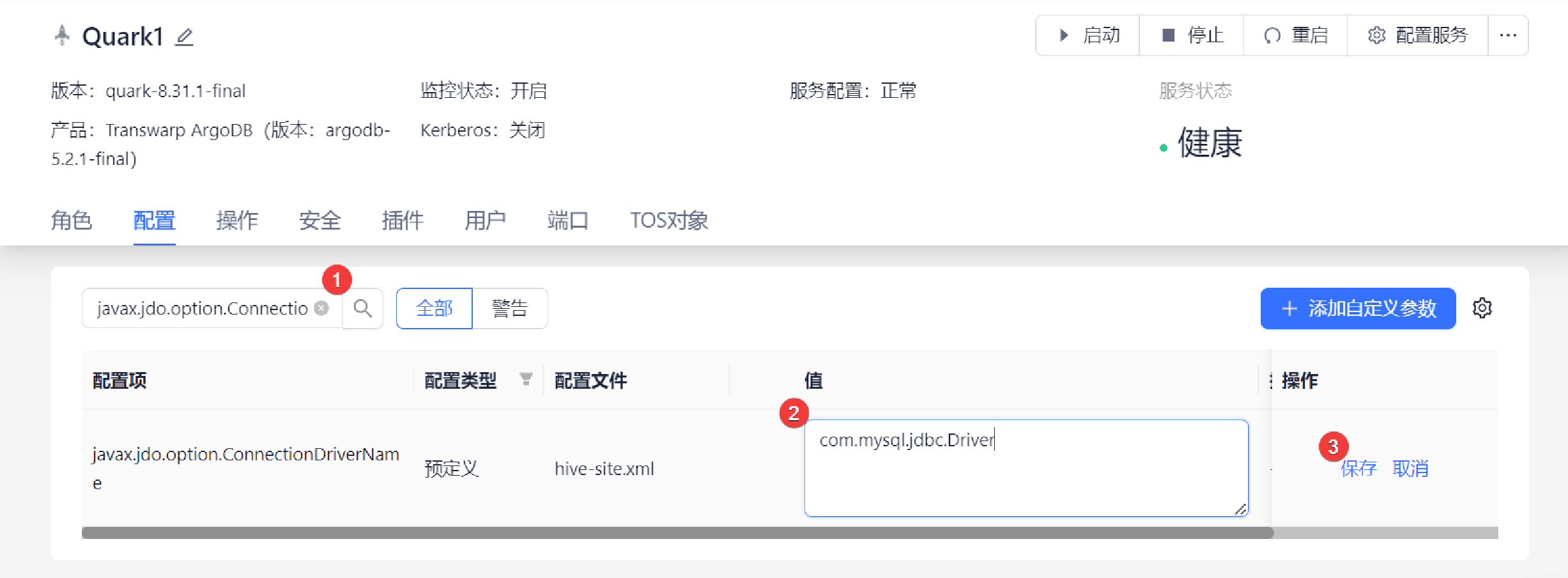Viewport: 1568px width, 578px height.
Task: Go to the 安全 tab
Action: (320, 221)
